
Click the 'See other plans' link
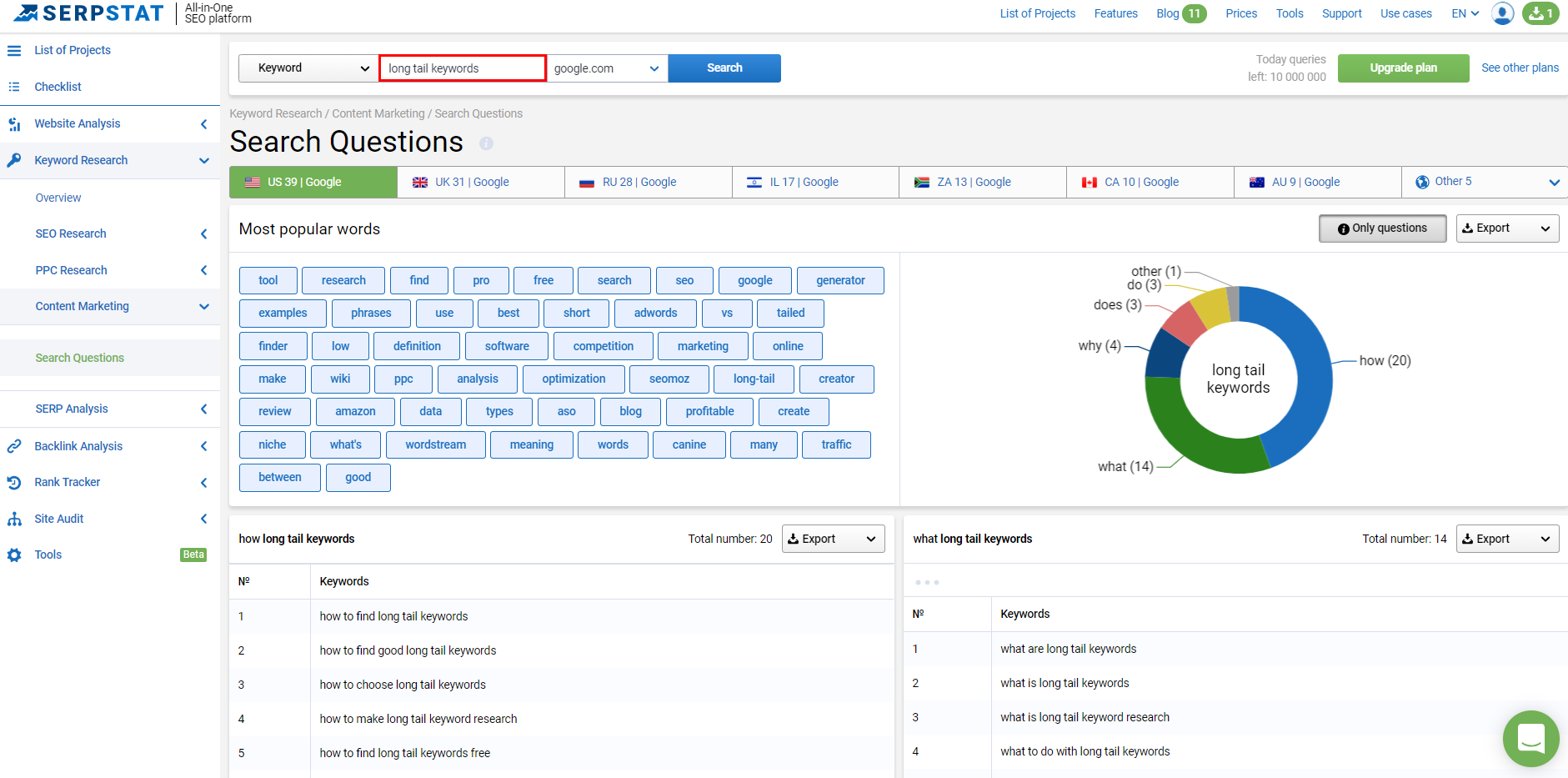[x=1519, y=68]
